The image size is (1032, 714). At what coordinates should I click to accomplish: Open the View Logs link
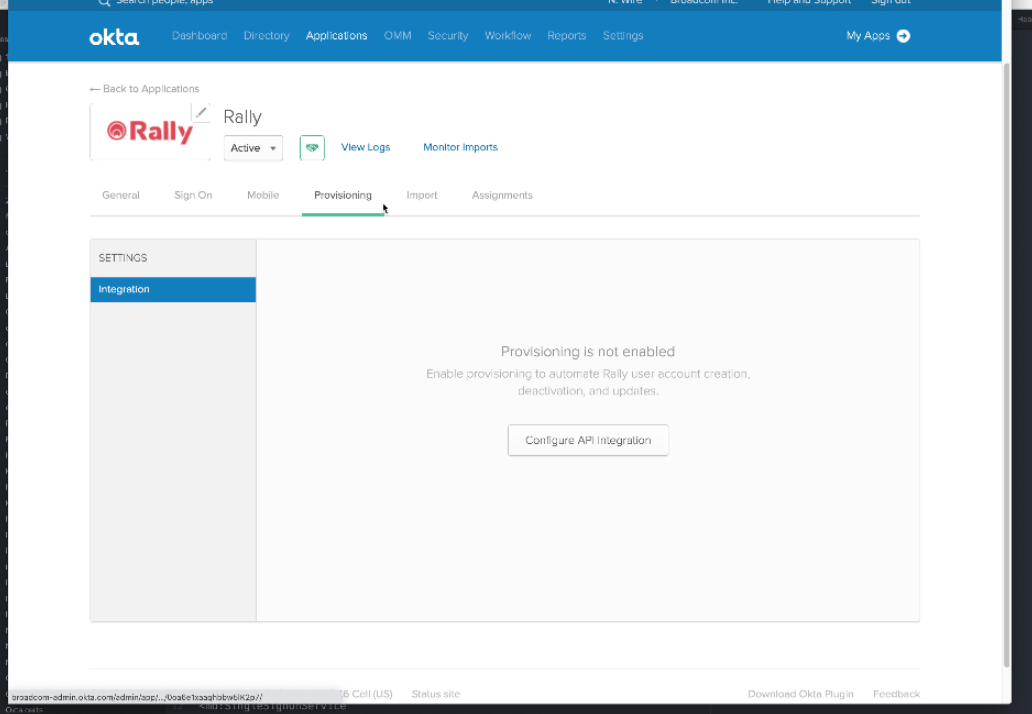pyautogui.click(x=365, y=147)
